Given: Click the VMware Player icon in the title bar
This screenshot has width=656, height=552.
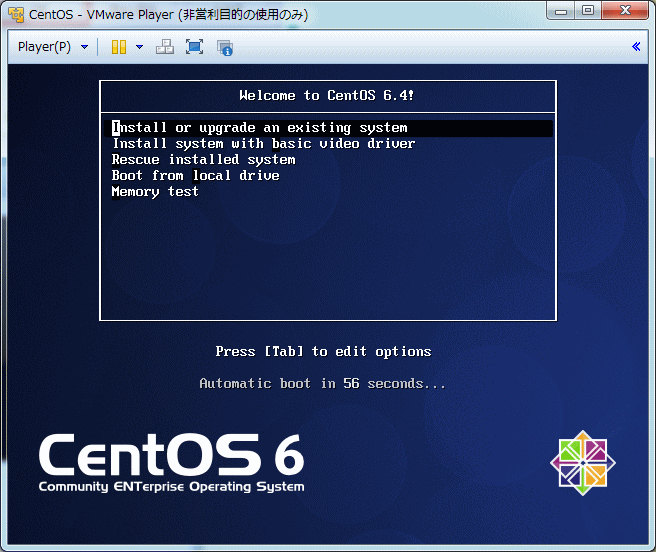Looking at the screenshot, I should coord(16,14).
